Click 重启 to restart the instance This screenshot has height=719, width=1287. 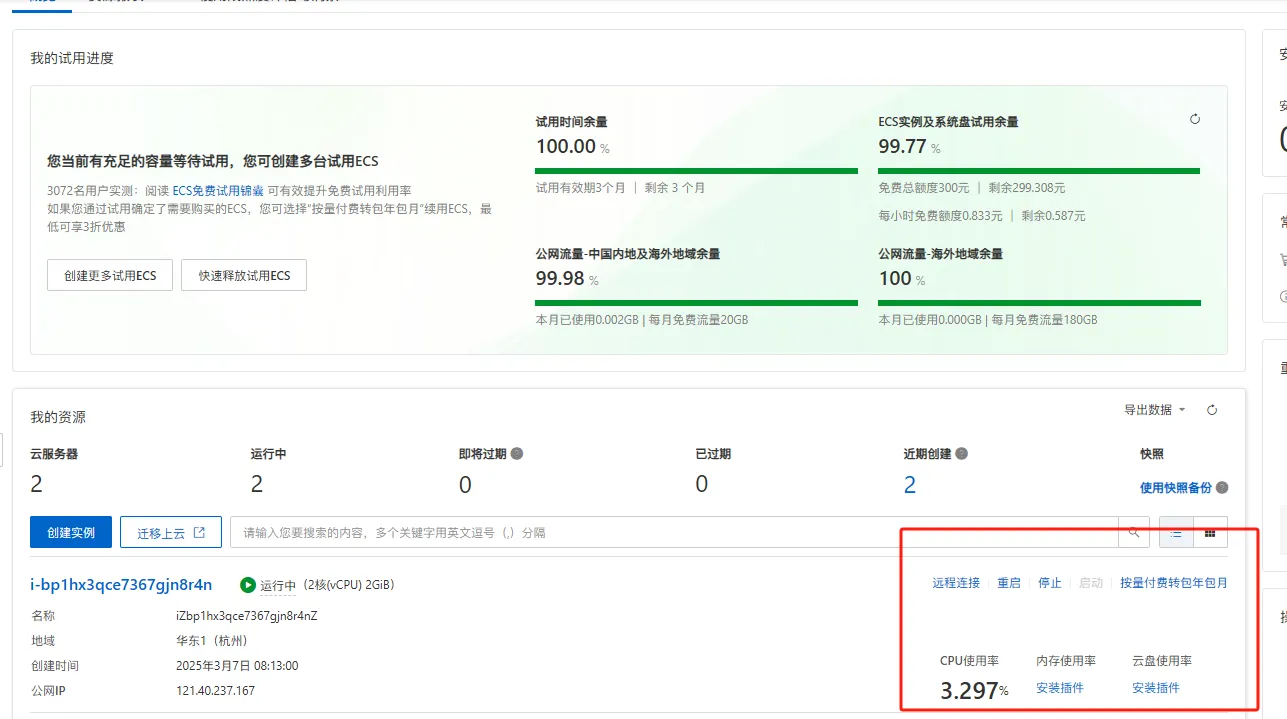1009,583
